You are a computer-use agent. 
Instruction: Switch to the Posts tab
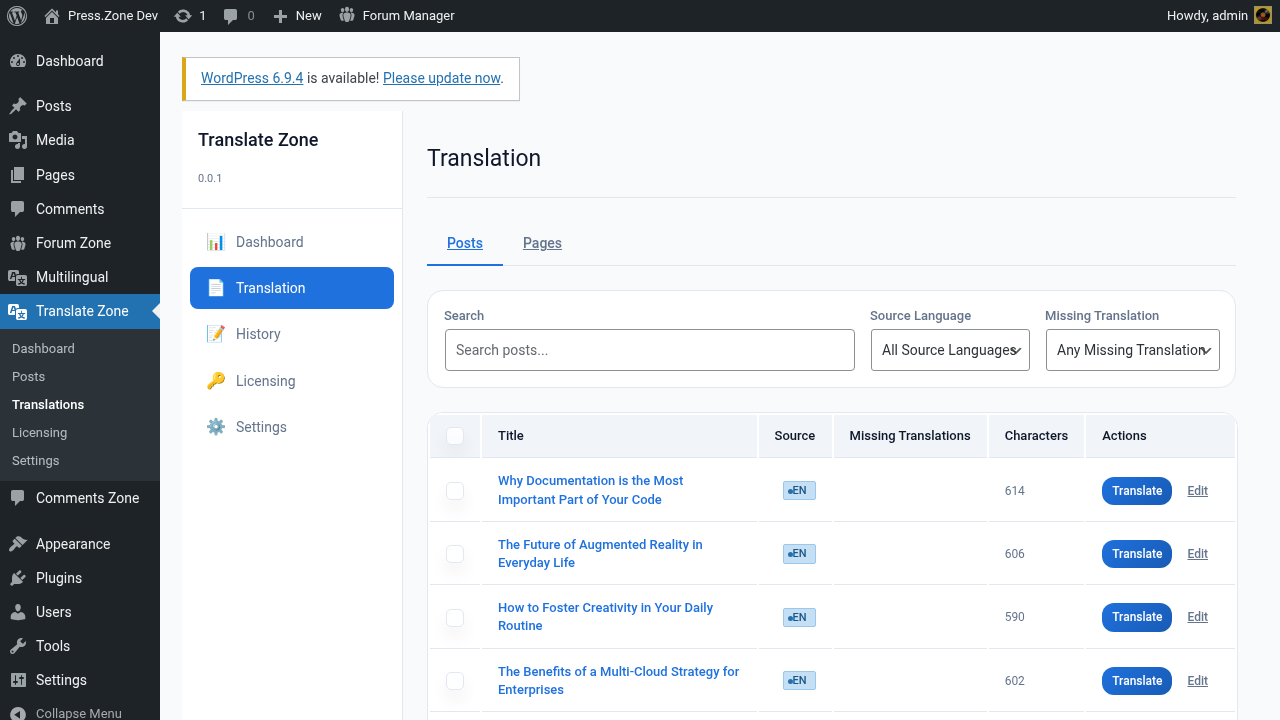465,243
